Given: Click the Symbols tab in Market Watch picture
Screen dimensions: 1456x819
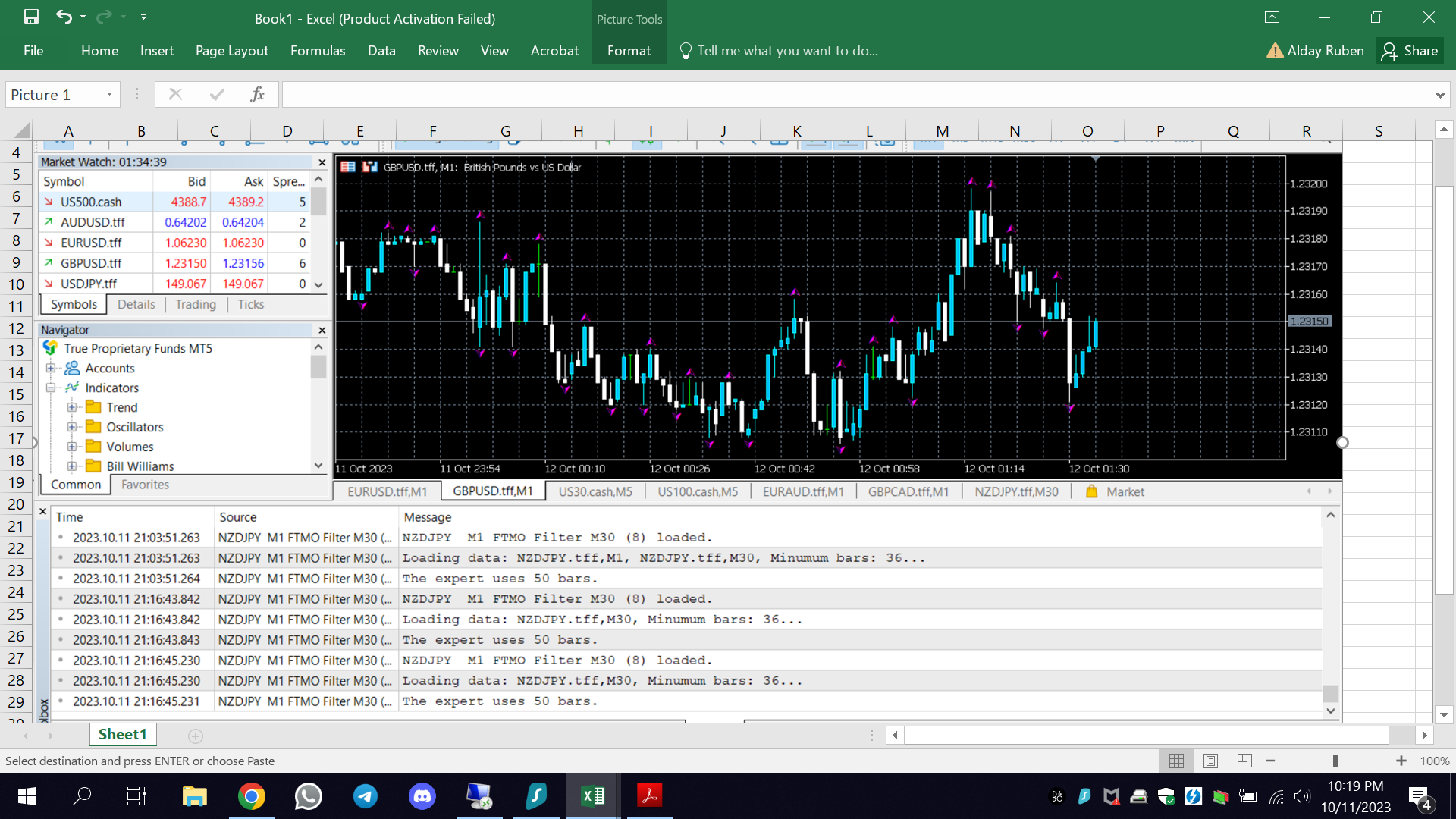Looking at the screenshot, I should [74, 304].
